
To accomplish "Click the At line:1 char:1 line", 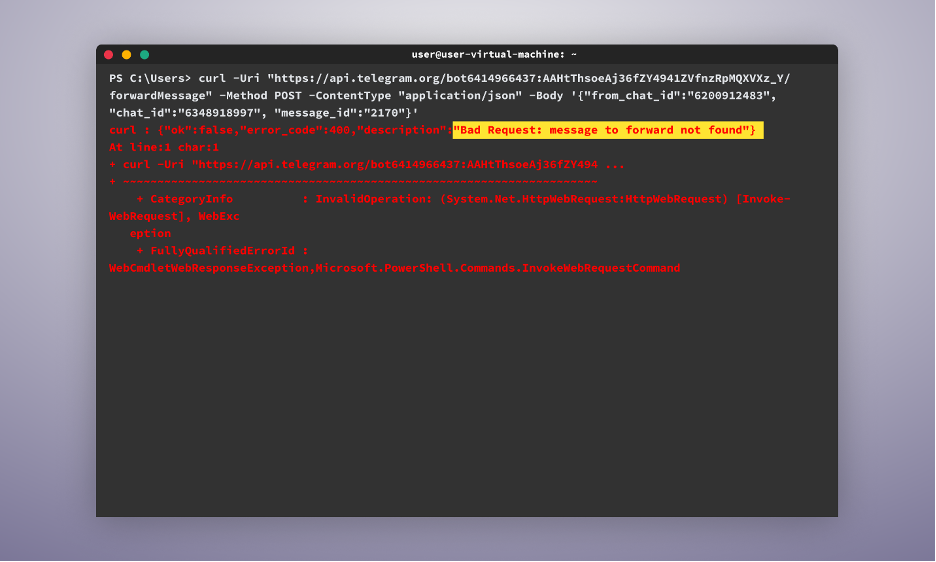I will coord(164,148).
